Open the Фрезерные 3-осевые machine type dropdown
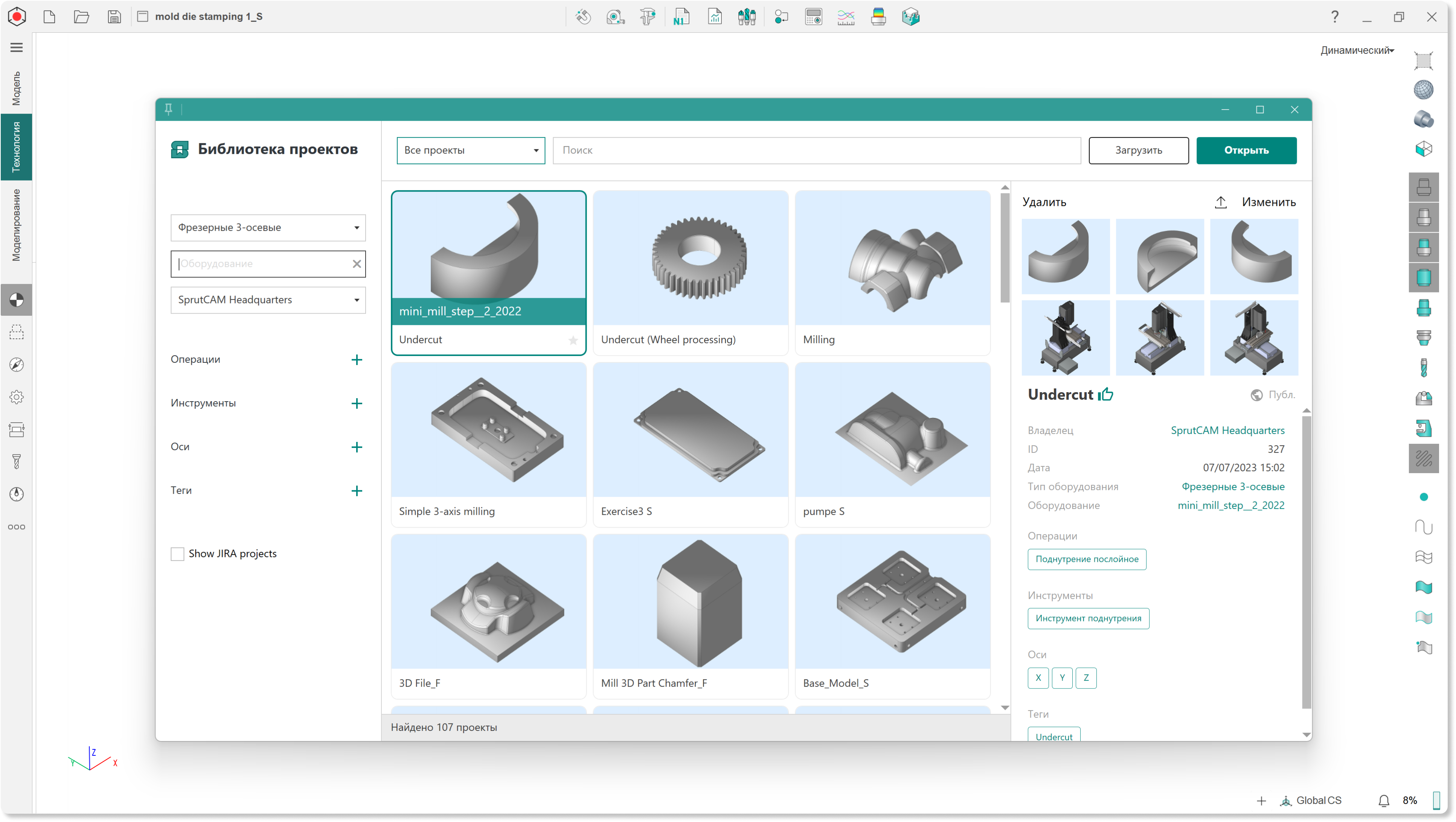 (x=268, y=228)
